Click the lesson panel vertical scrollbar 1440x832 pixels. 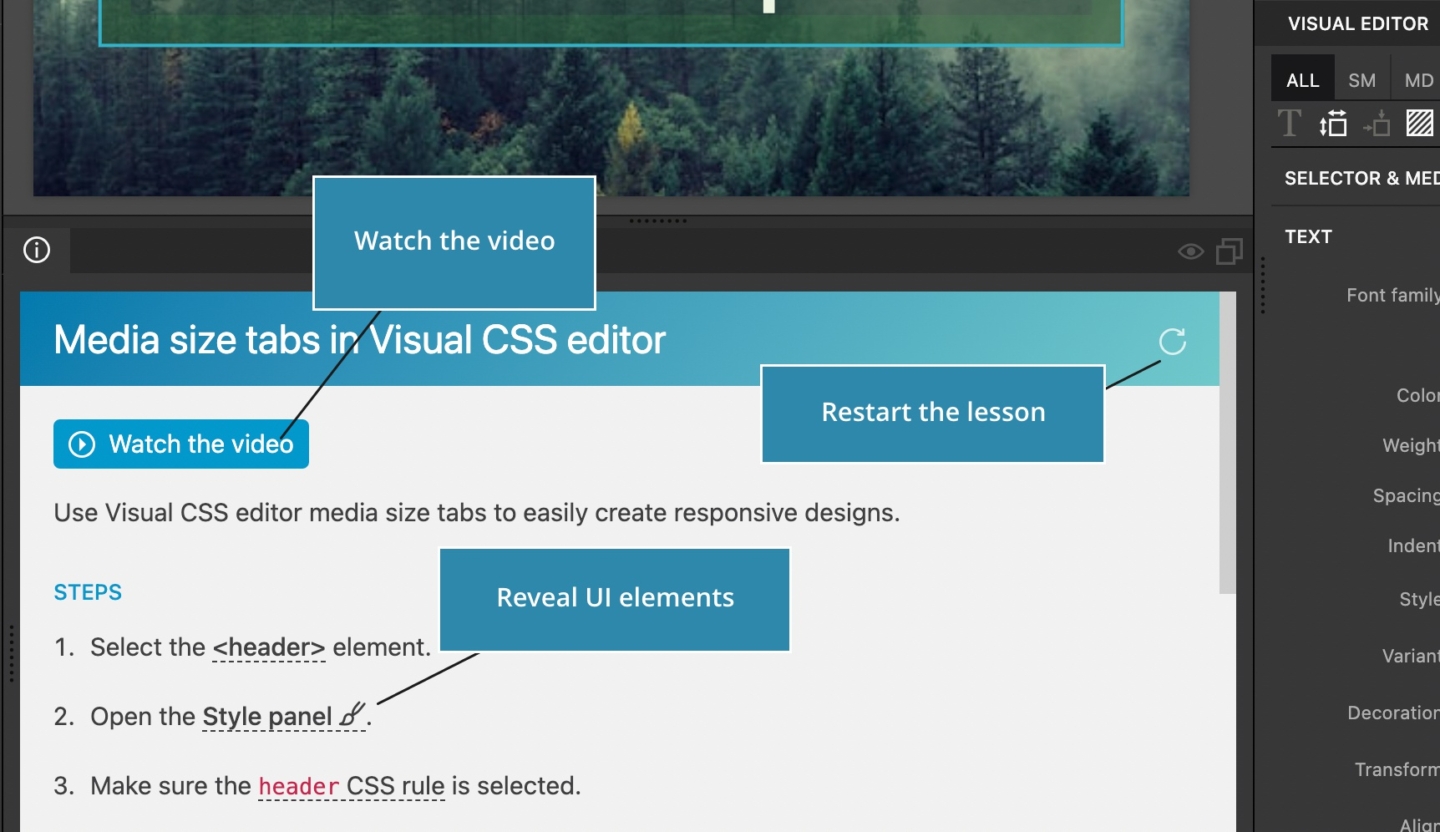[1227, 450]
